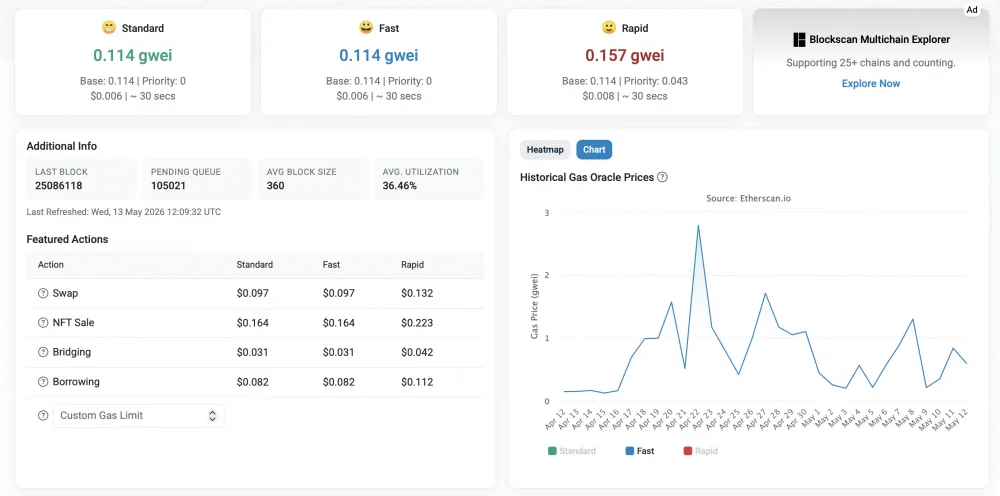Screen dimensions: 1000x496
Task: Click the Explore Now link
Action: (871, 84)
